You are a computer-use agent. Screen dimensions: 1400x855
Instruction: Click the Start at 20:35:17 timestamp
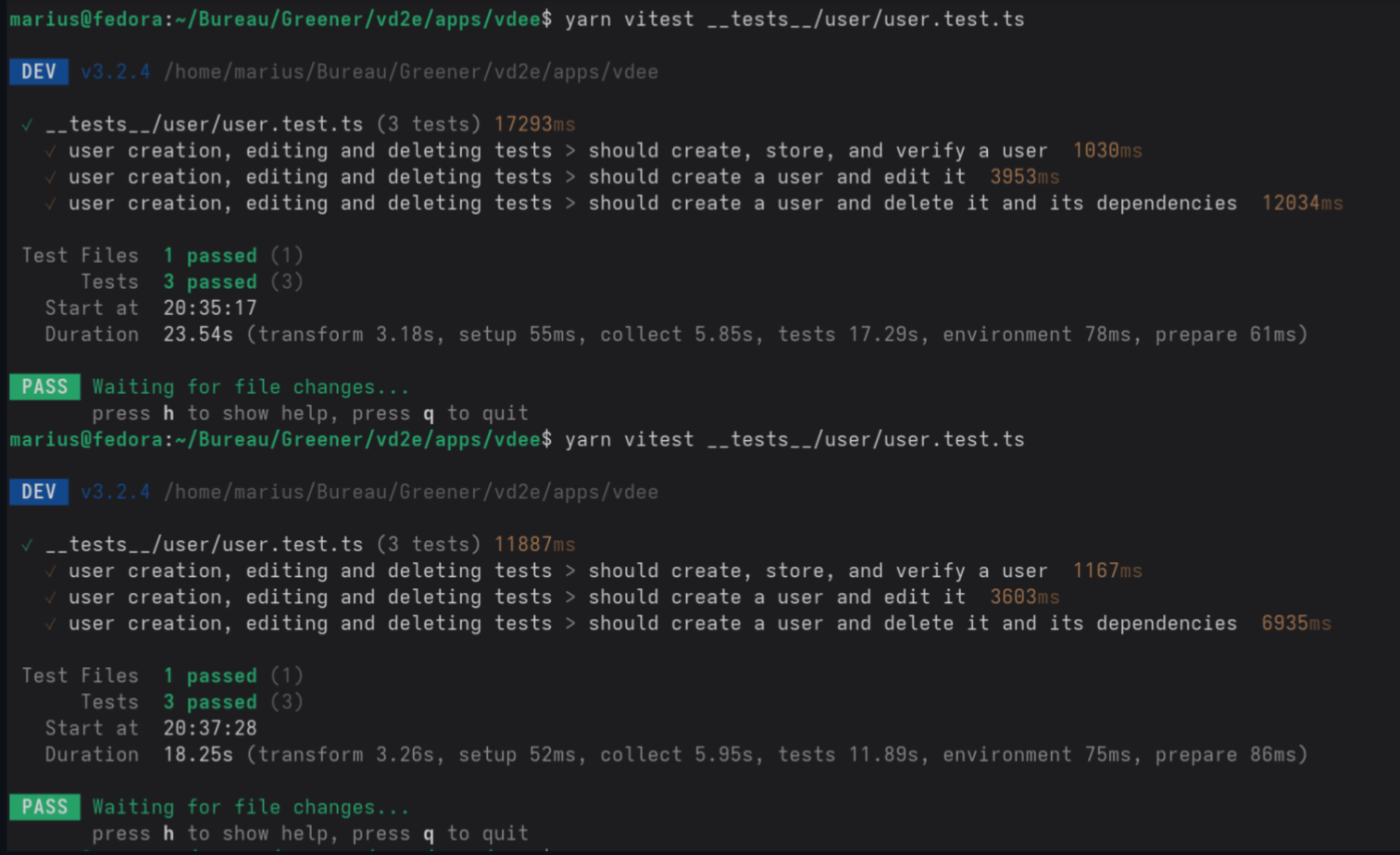click(x=209, y=308)
